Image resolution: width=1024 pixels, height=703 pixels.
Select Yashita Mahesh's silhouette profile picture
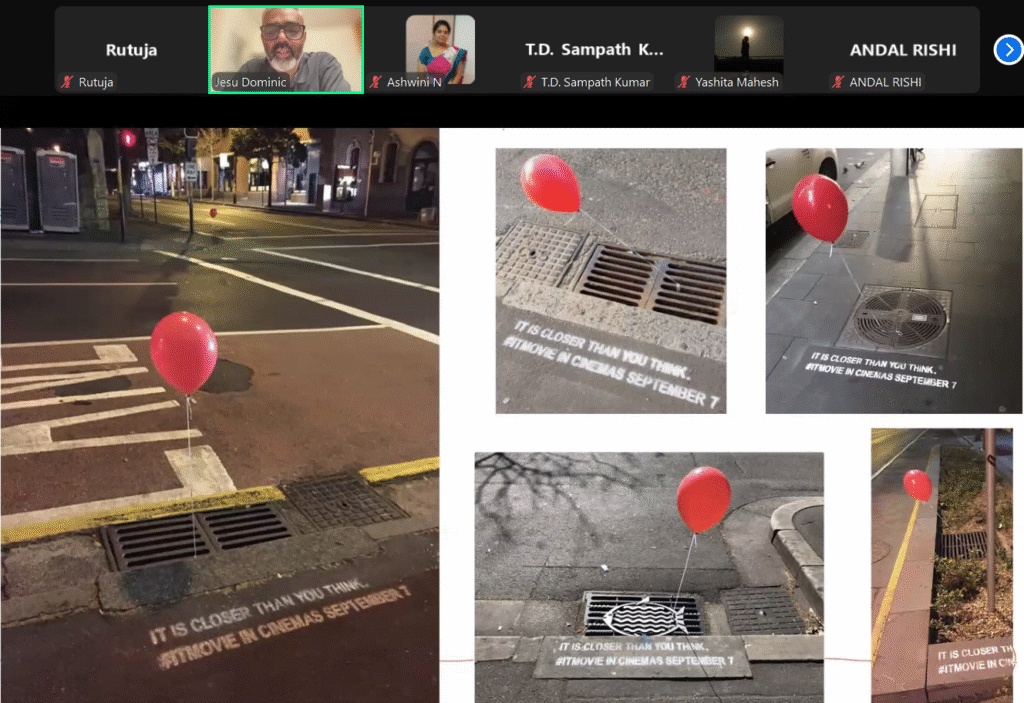click(748, 44)
